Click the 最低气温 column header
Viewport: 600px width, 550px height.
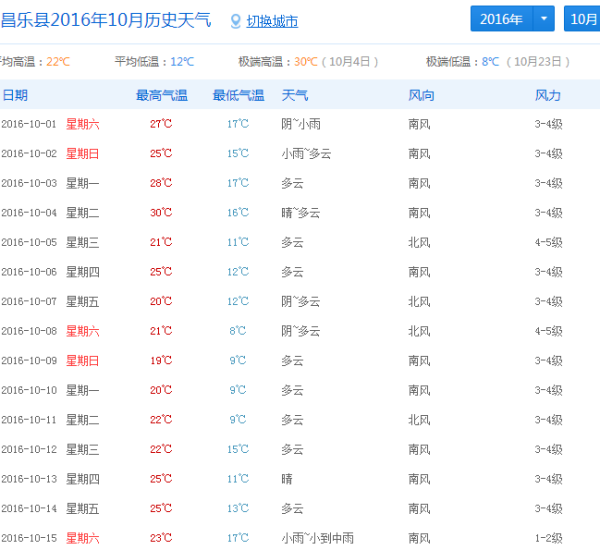click(x=238, y=95)
